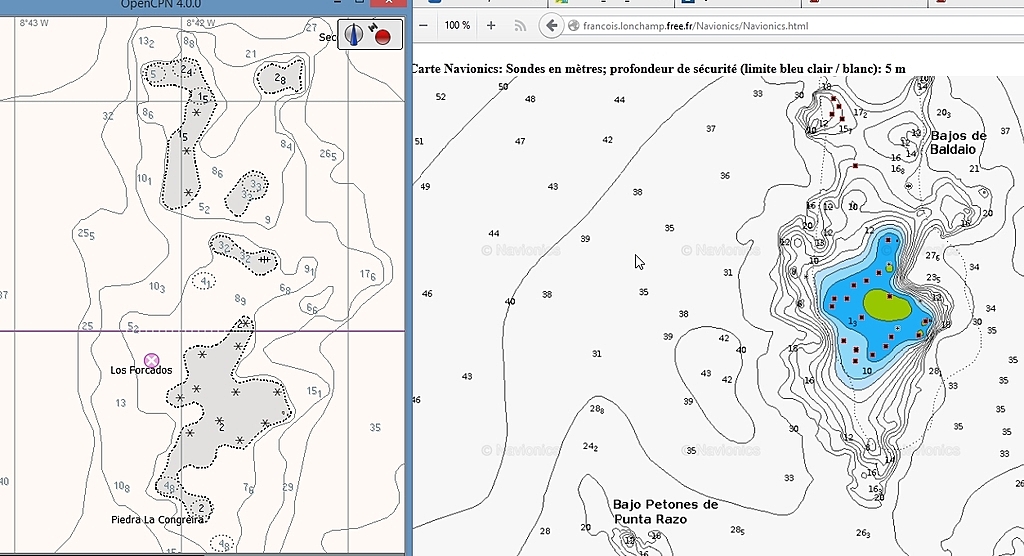Click the 'Bajo Petones de Punta Razo' label
Viewport: 1024px width, 556px height.
pos(665,512)
